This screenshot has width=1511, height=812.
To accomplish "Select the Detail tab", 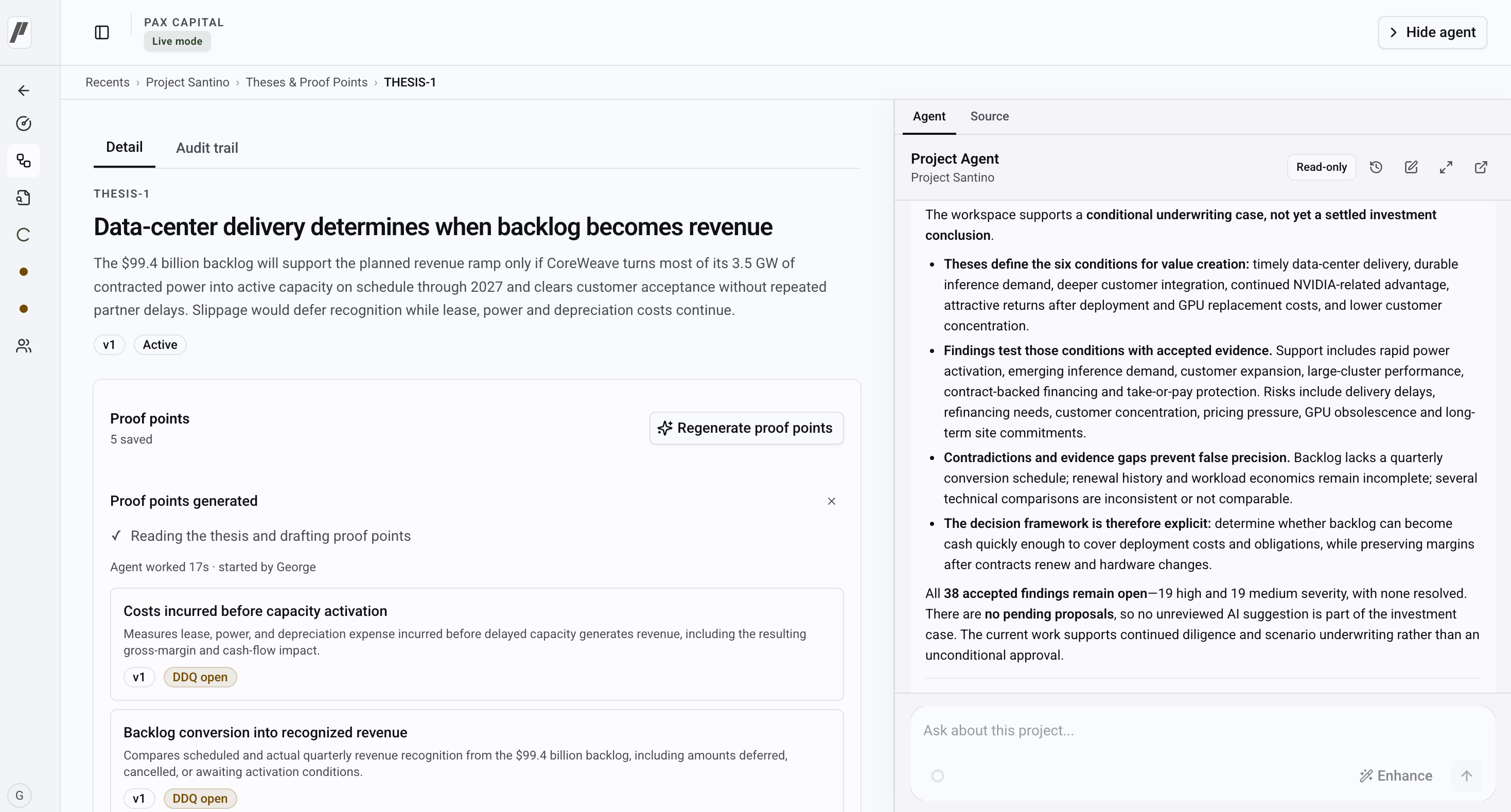I will [x=125, y=147].
